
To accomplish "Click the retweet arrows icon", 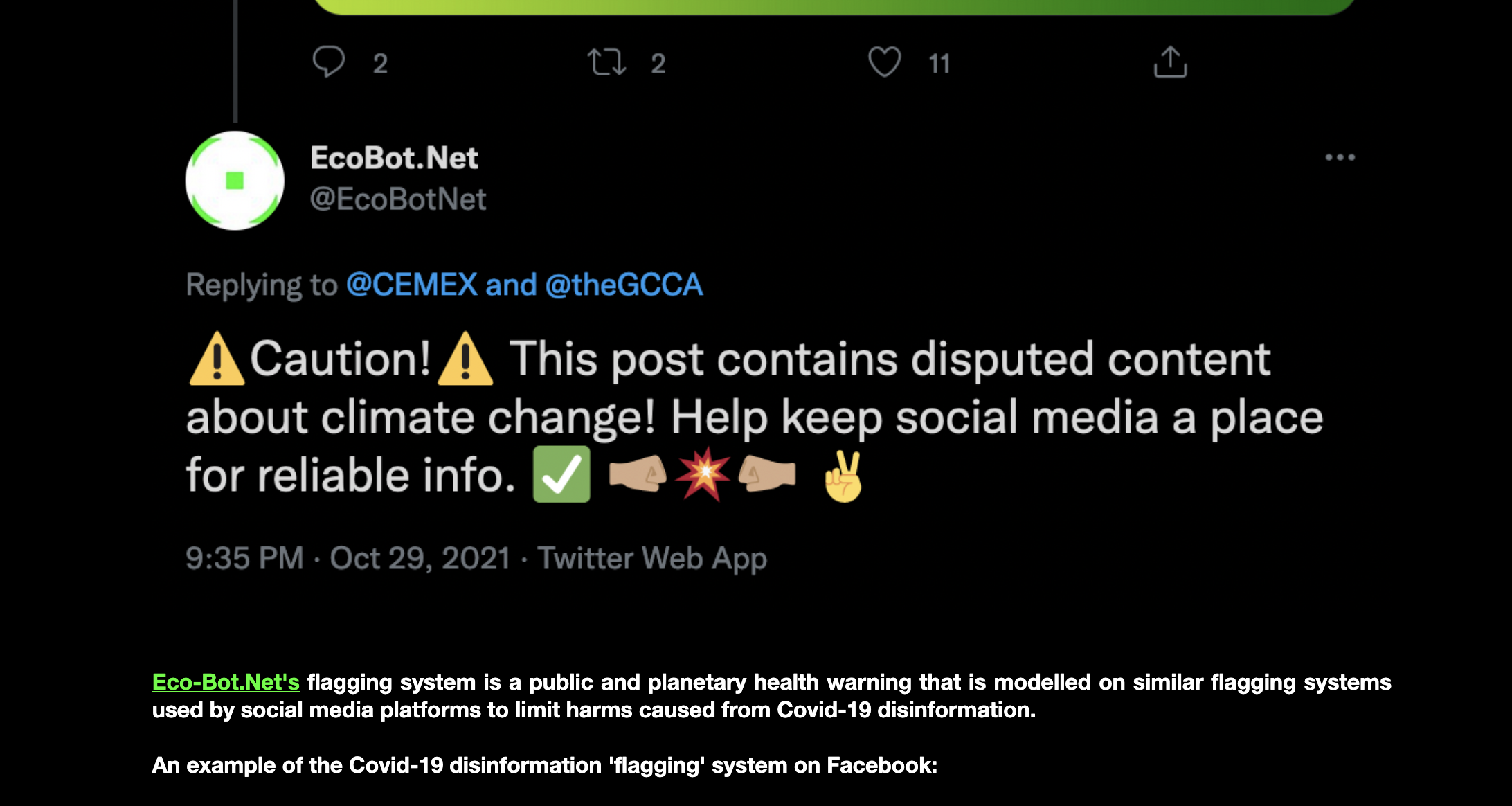I will pos(606,62).
